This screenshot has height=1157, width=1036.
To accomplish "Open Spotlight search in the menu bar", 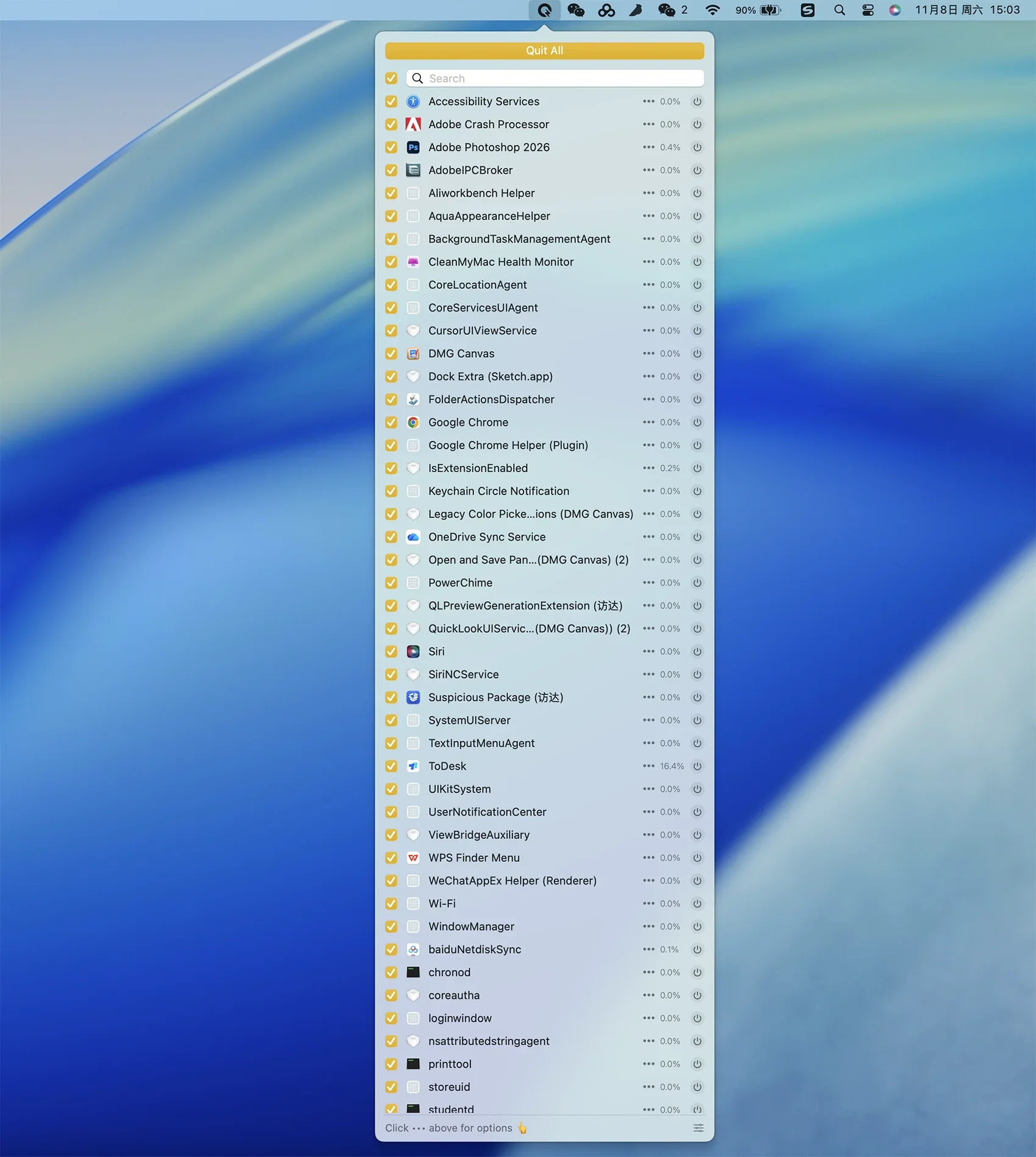I will (839, 10).
